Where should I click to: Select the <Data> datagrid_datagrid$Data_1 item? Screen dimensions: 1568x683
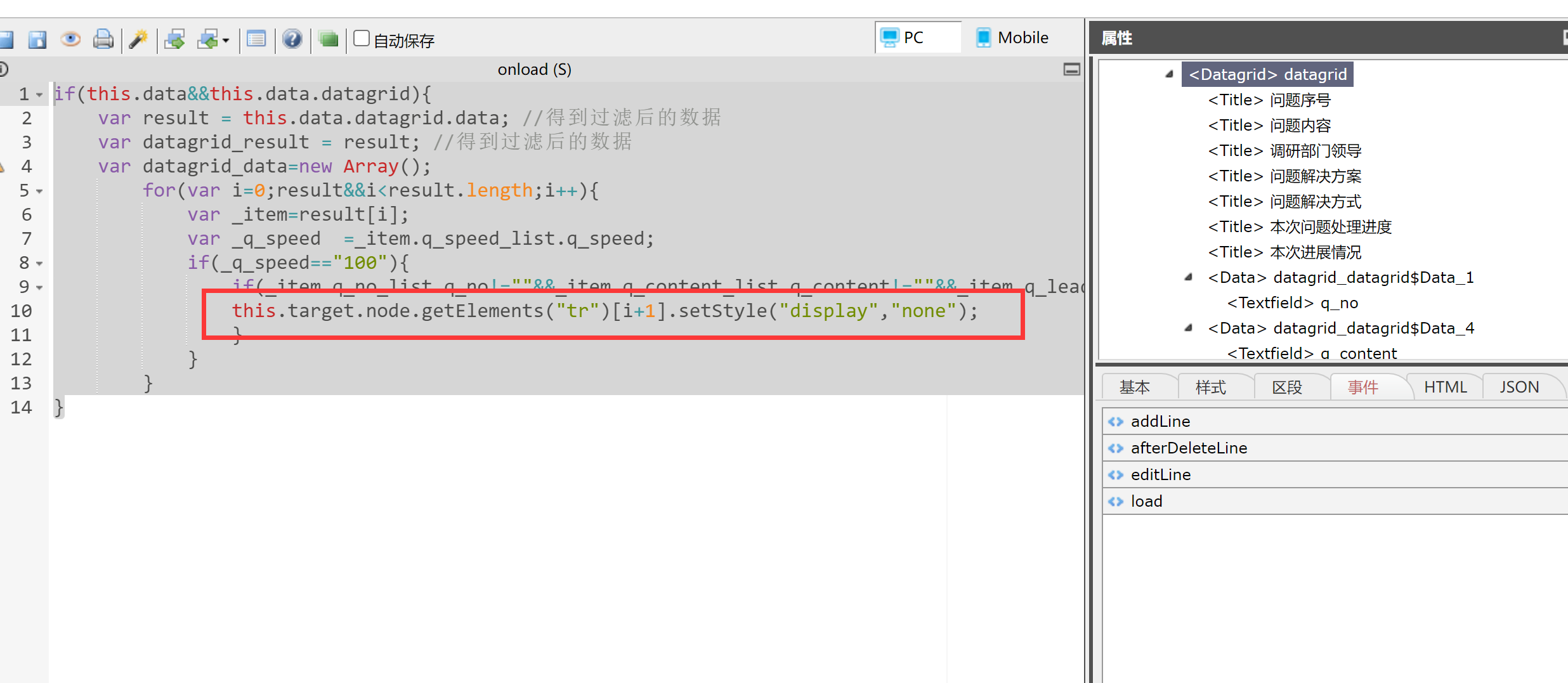(x=1341, y=277)
